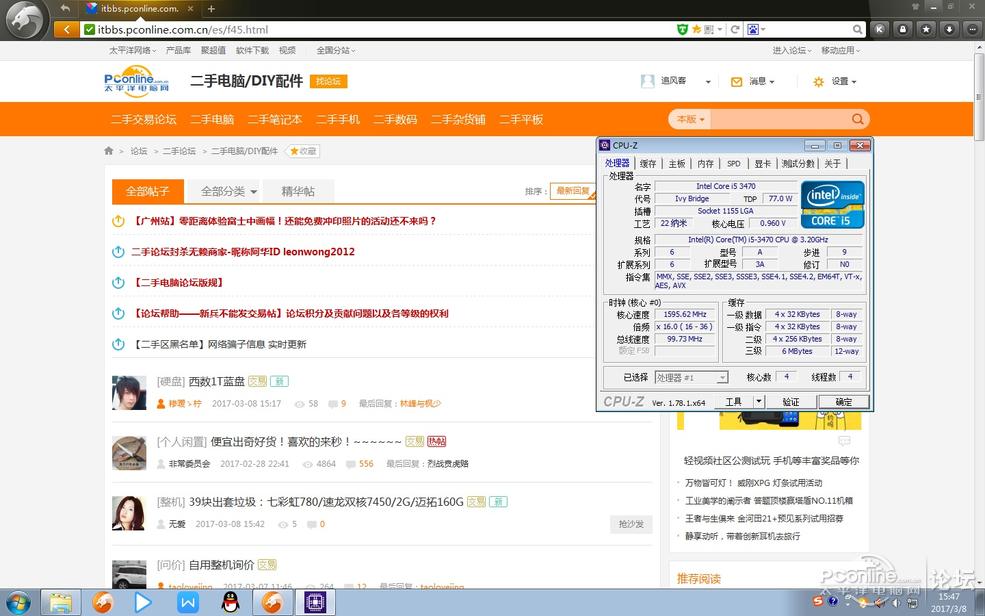
Task: Switch to the 显卡 tab in CPU-Z
Action: [763, 163]
